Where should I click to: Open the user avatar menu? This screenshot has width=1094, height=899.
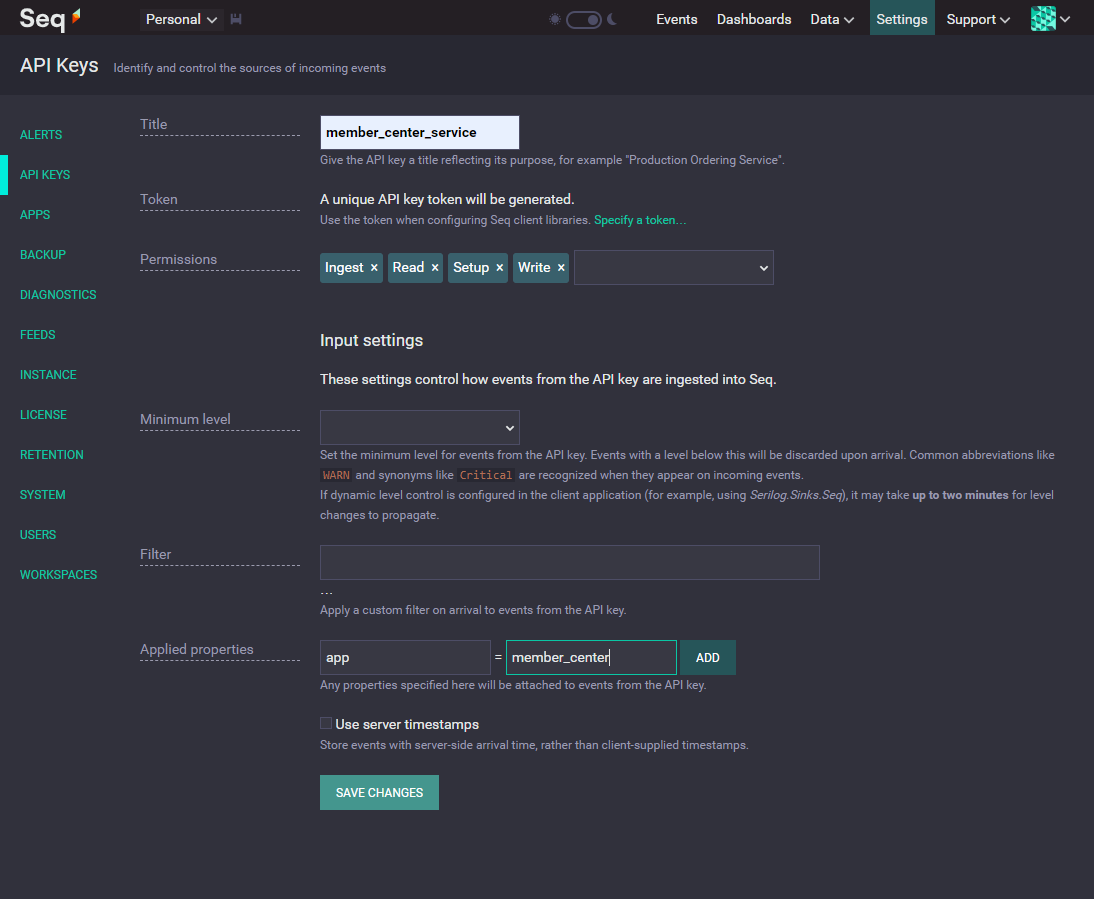tap(1050, 19)
